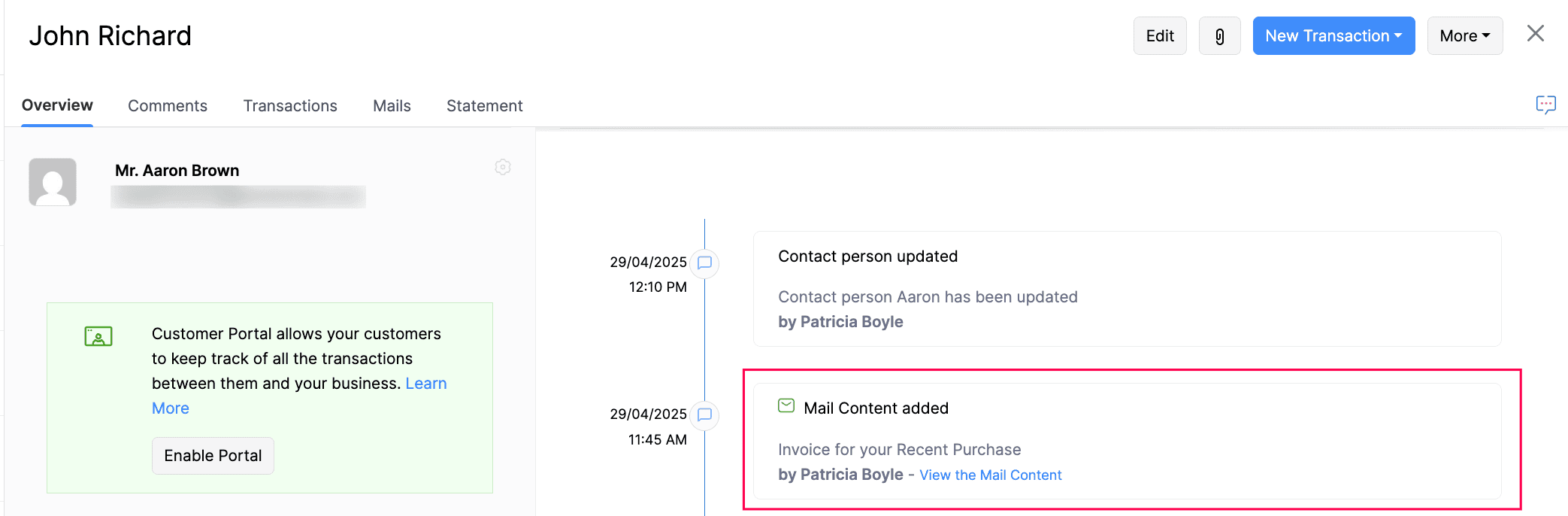The width and height of the screenshot is (1568, 516).
Task: Click the paperclip attachment icon
Action: point(1219,35)
